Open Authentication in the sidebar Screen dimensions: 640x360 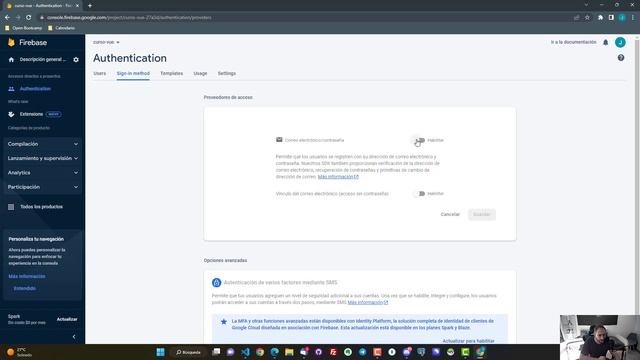pyautogui.click(x=35, y=89)
